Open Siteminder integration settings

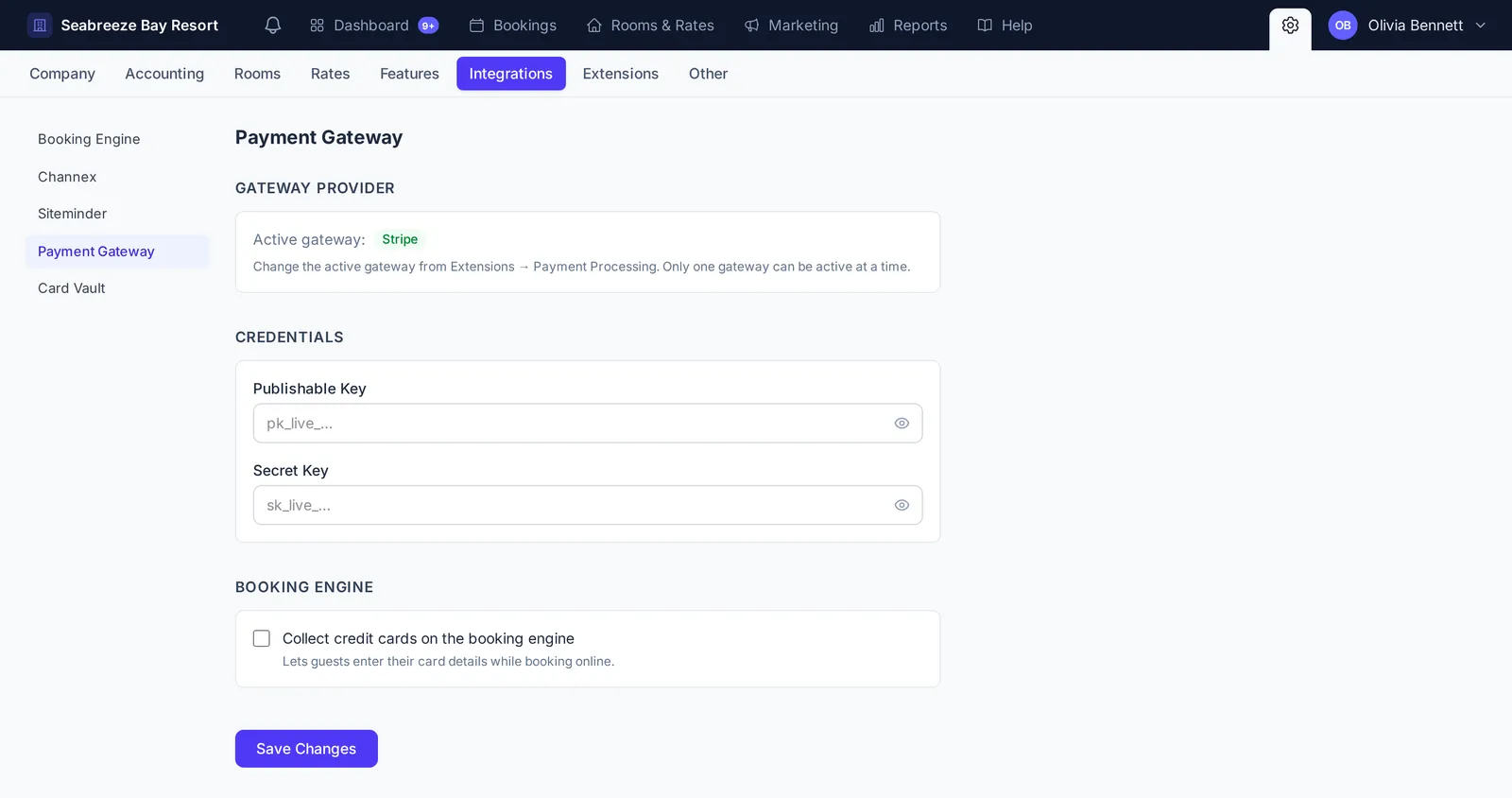[117, 214]
